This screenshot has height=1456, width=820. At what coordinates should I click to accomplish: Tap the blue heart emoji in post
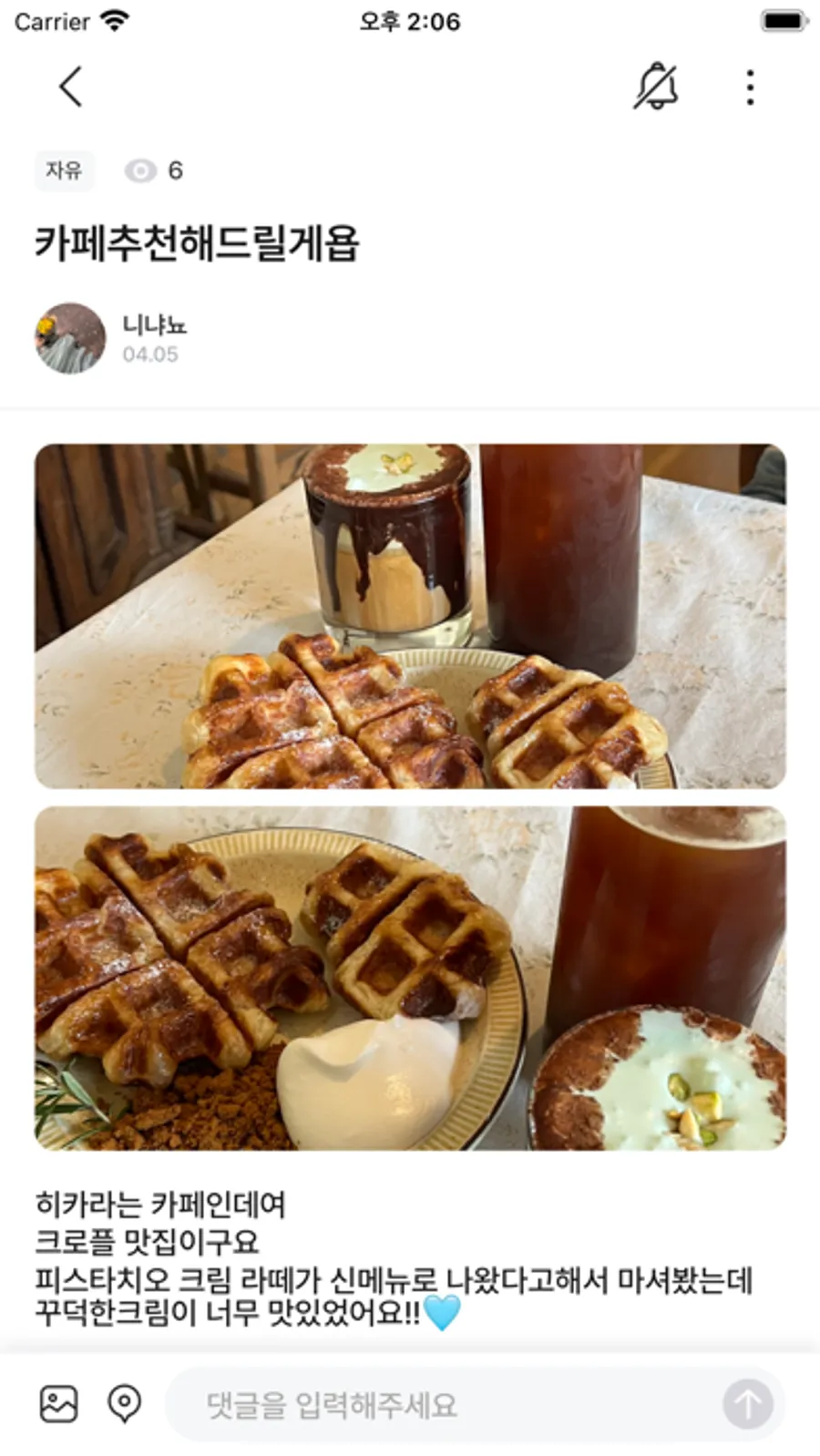tap(443, 1313)
